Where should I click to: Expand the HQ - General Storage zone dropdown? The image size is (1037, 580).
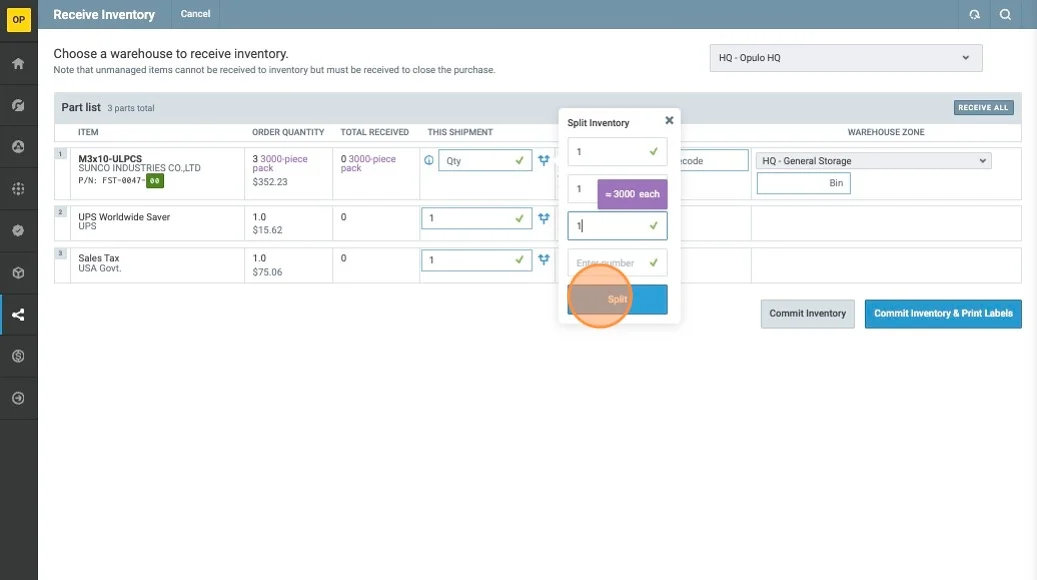point(873,161)
